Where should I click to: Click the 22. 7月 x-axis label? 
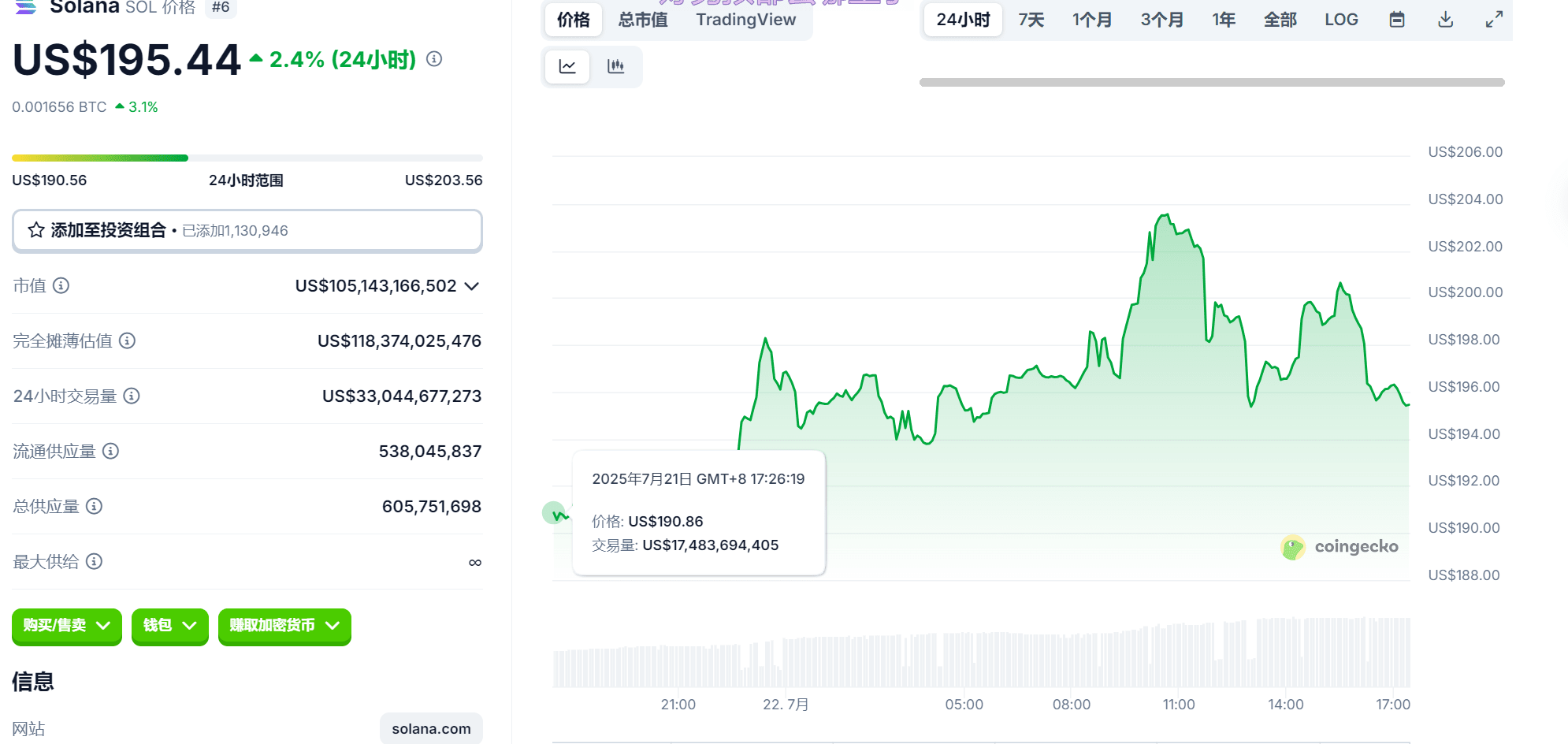pyautogui.click(x=786, y=705)
